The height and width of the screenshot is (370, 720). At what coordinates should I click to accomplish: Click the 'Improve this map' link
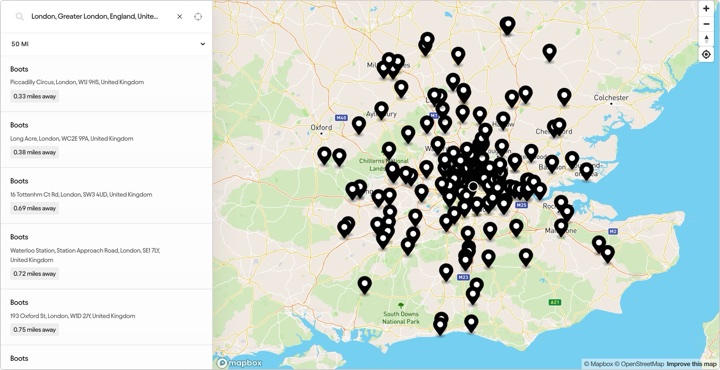[x=691, y=364]
